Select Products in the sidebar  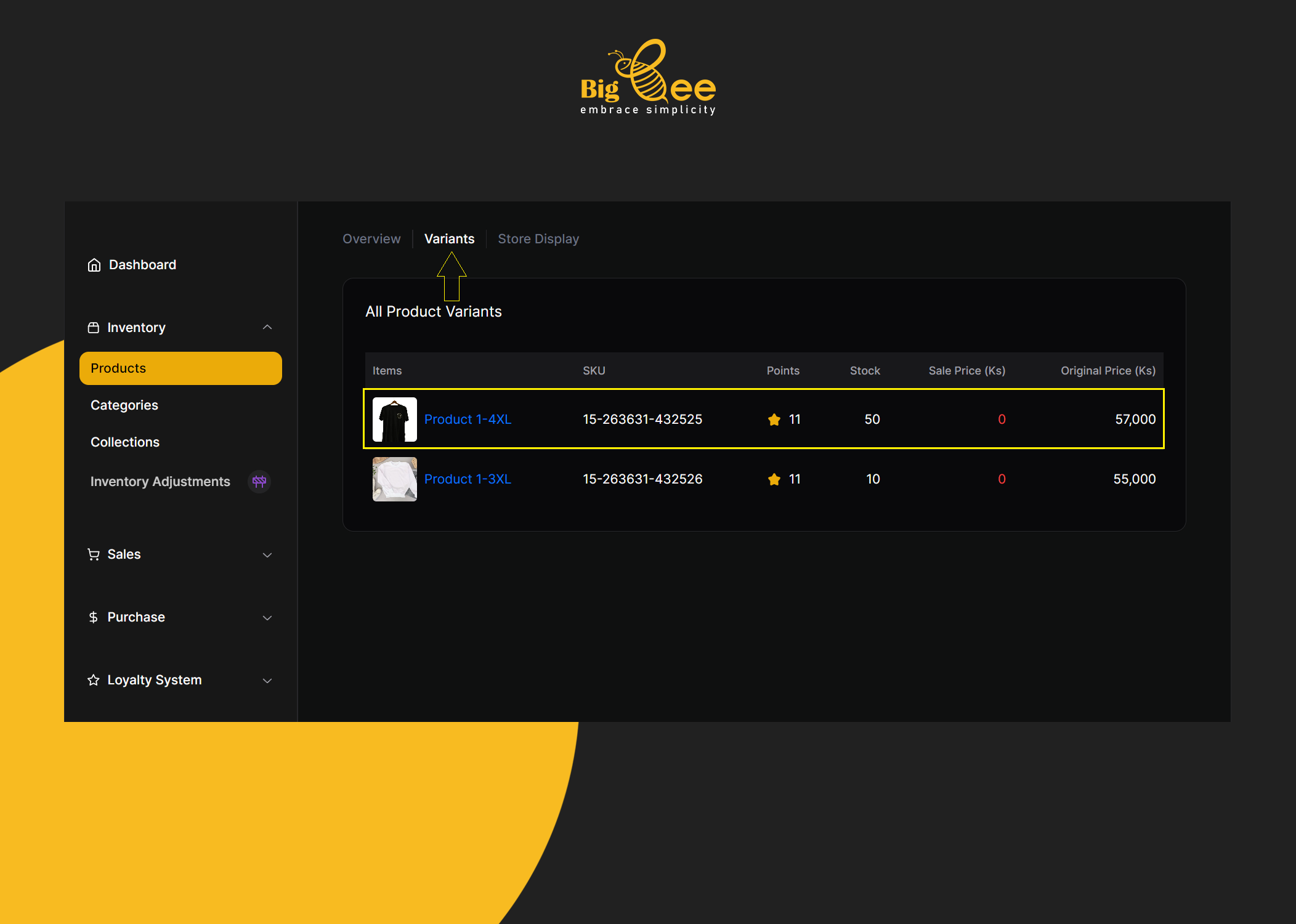[x=180, y=368]
